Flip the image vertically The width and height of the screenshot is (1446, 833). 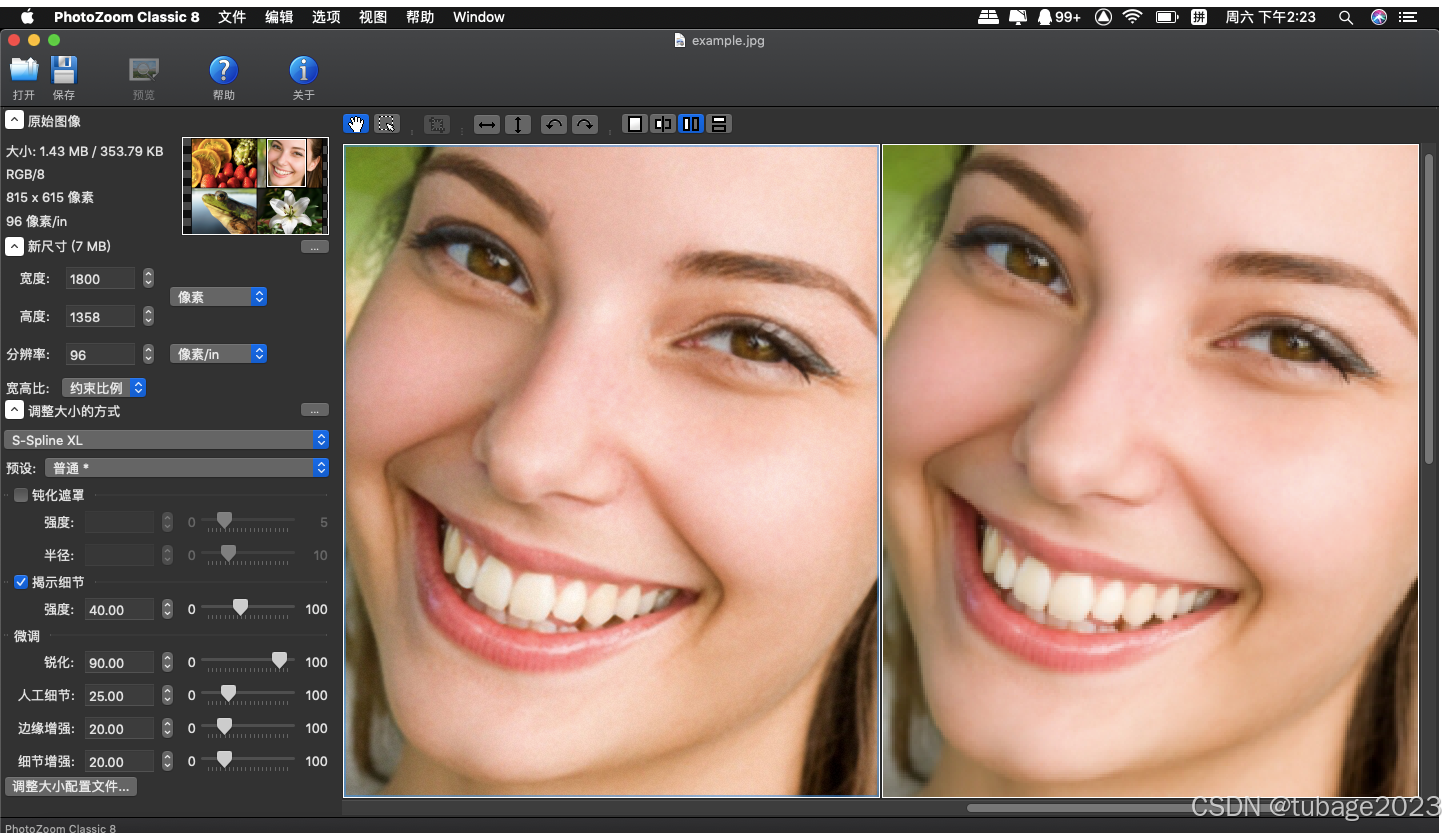click(x=518, y=124)
